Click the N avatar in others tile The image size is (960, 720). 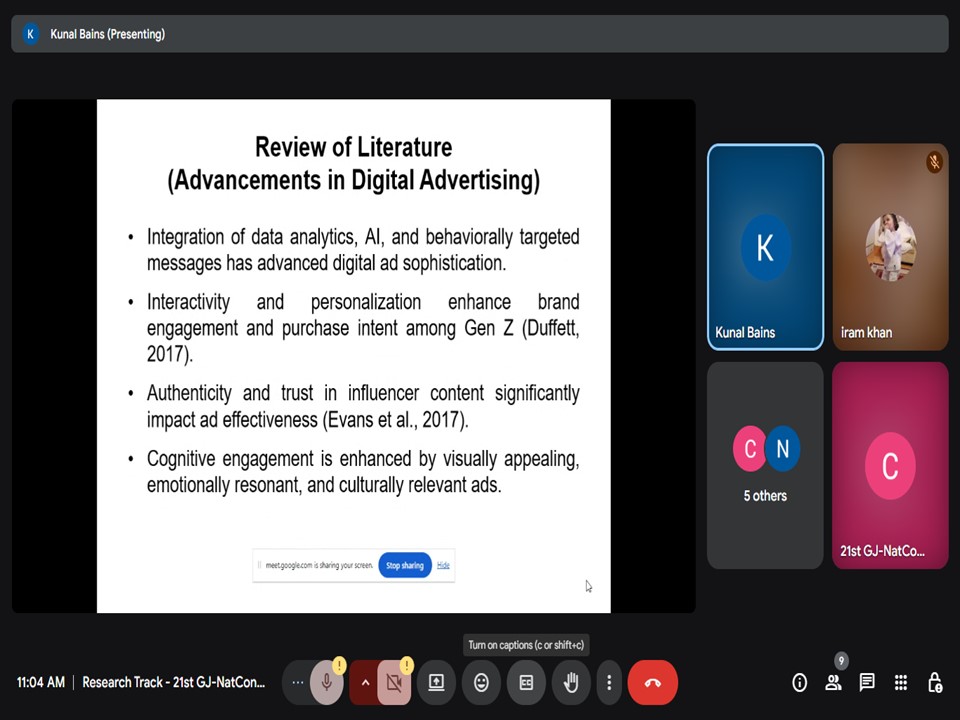pos(782,449)
